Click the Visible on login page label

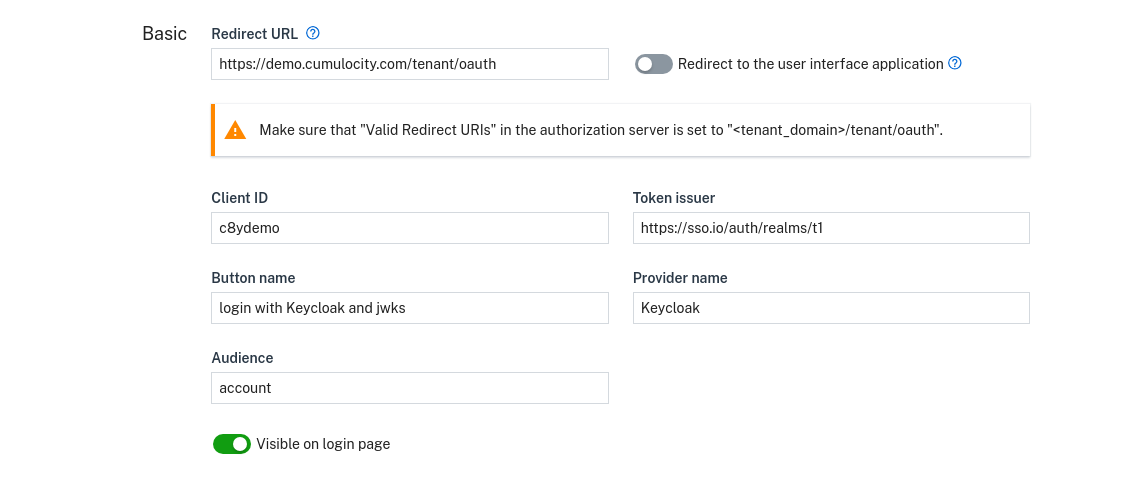[323, 444]
